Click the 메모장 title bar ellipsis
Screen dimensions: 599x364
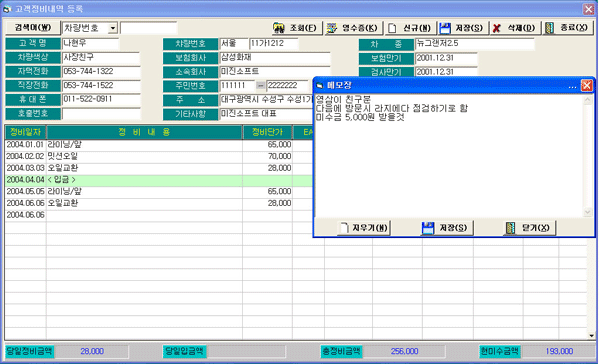[572, 86]
